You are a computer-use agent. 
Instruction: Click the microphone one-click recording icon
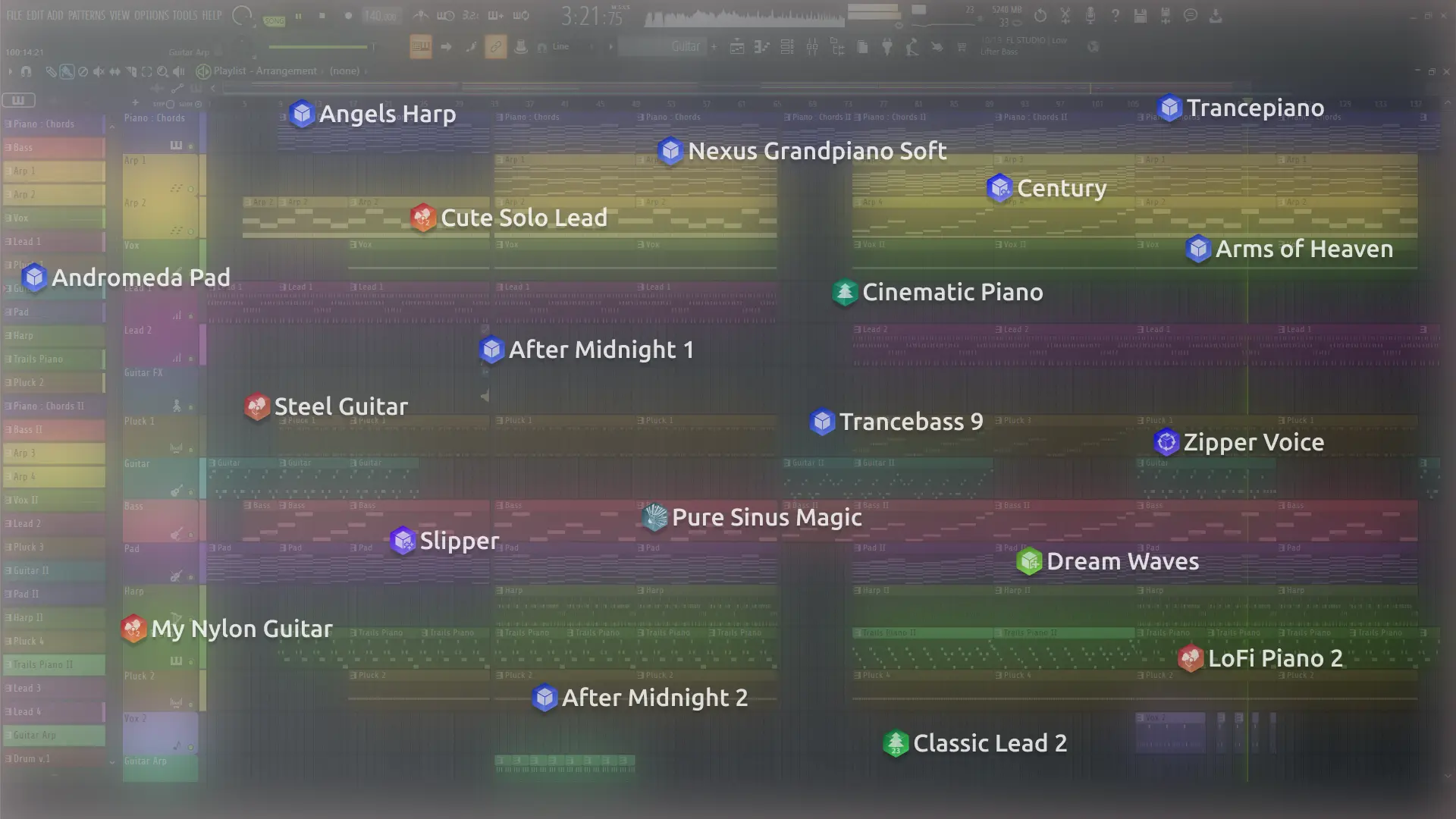[x=1090, y=15]
